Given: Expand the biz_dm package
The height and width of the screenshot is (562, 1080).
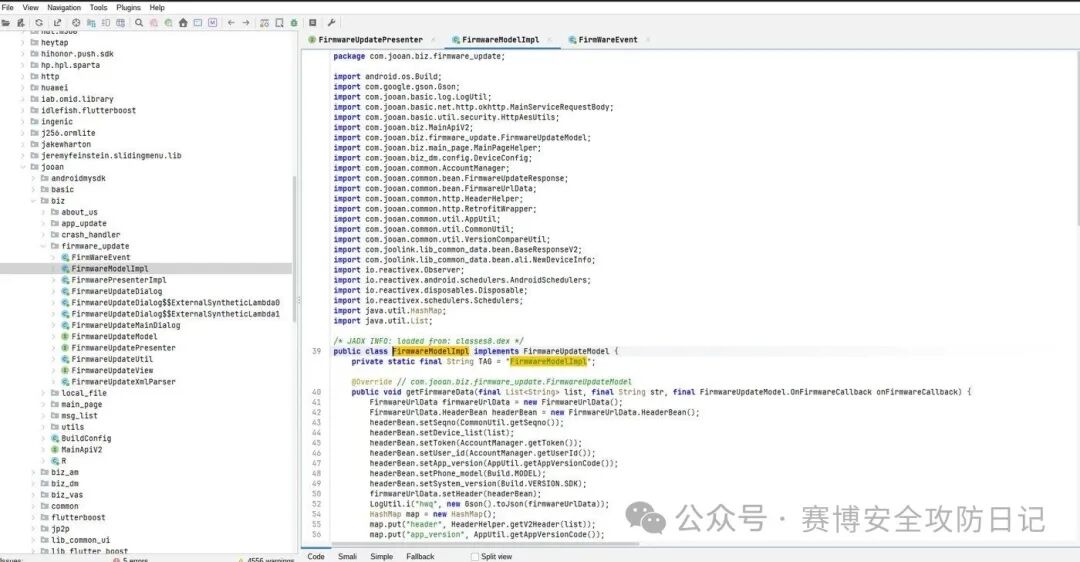Looking at the screenshot, I should (33, 483).
